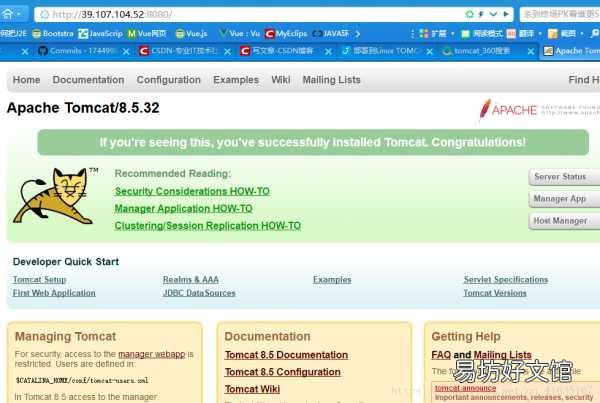Click Home in Tomcat navigation

(x=26, y=80)
